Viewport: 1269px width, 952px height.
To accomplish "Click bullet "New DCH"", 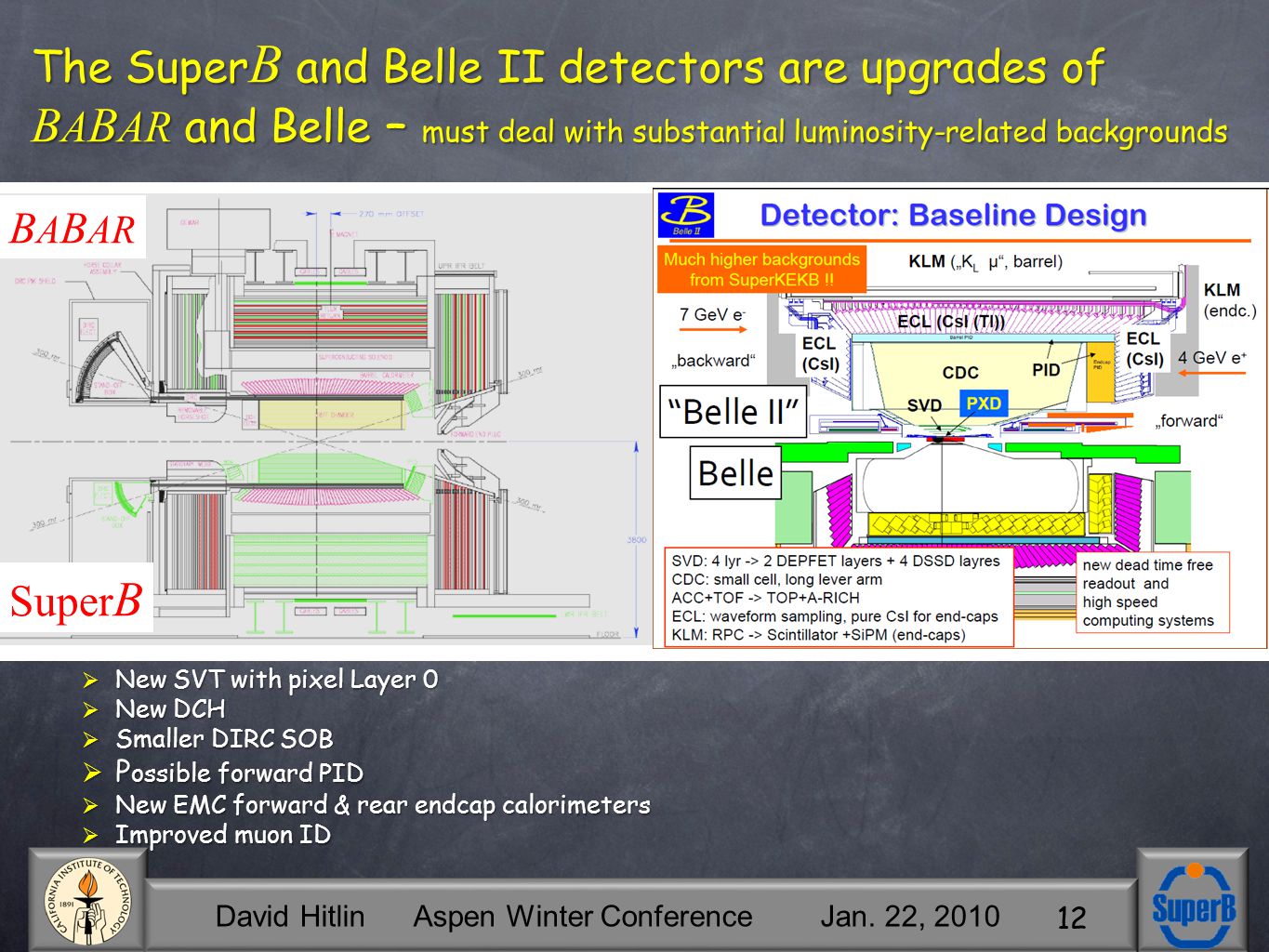I will coord(170,709).
